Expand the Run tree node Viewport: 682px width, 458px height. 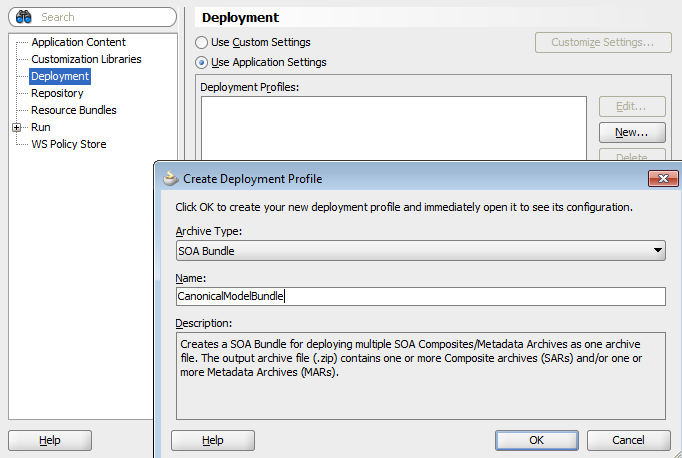(17, 128)
